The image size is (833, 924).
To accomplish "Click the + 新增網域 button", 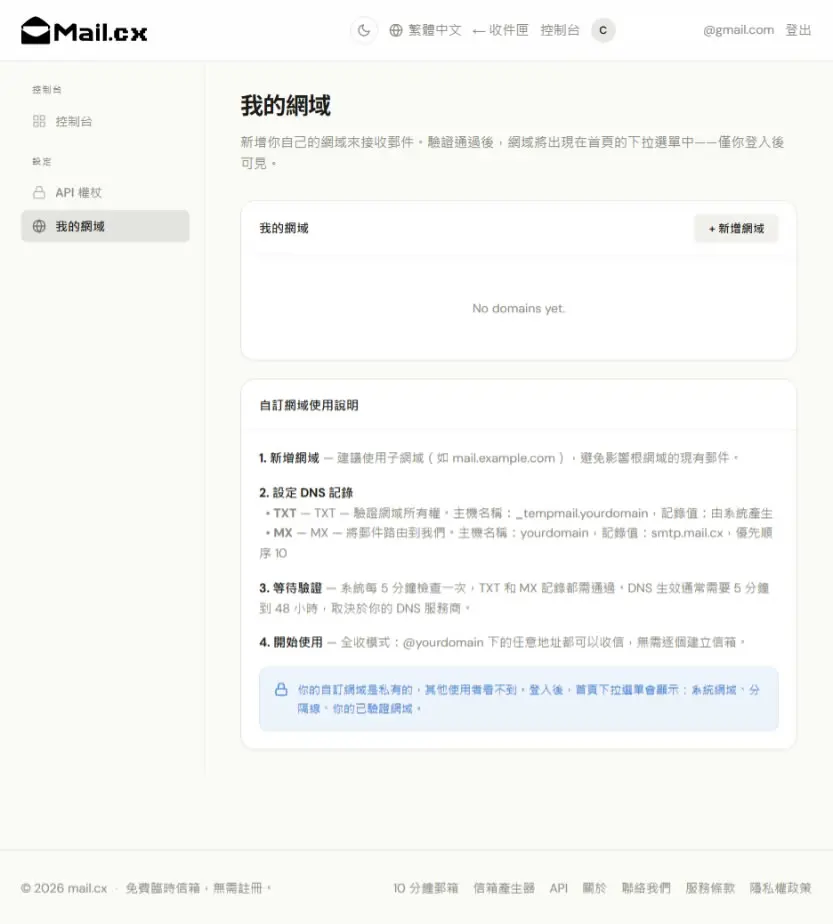I will (x=736, y=229).
